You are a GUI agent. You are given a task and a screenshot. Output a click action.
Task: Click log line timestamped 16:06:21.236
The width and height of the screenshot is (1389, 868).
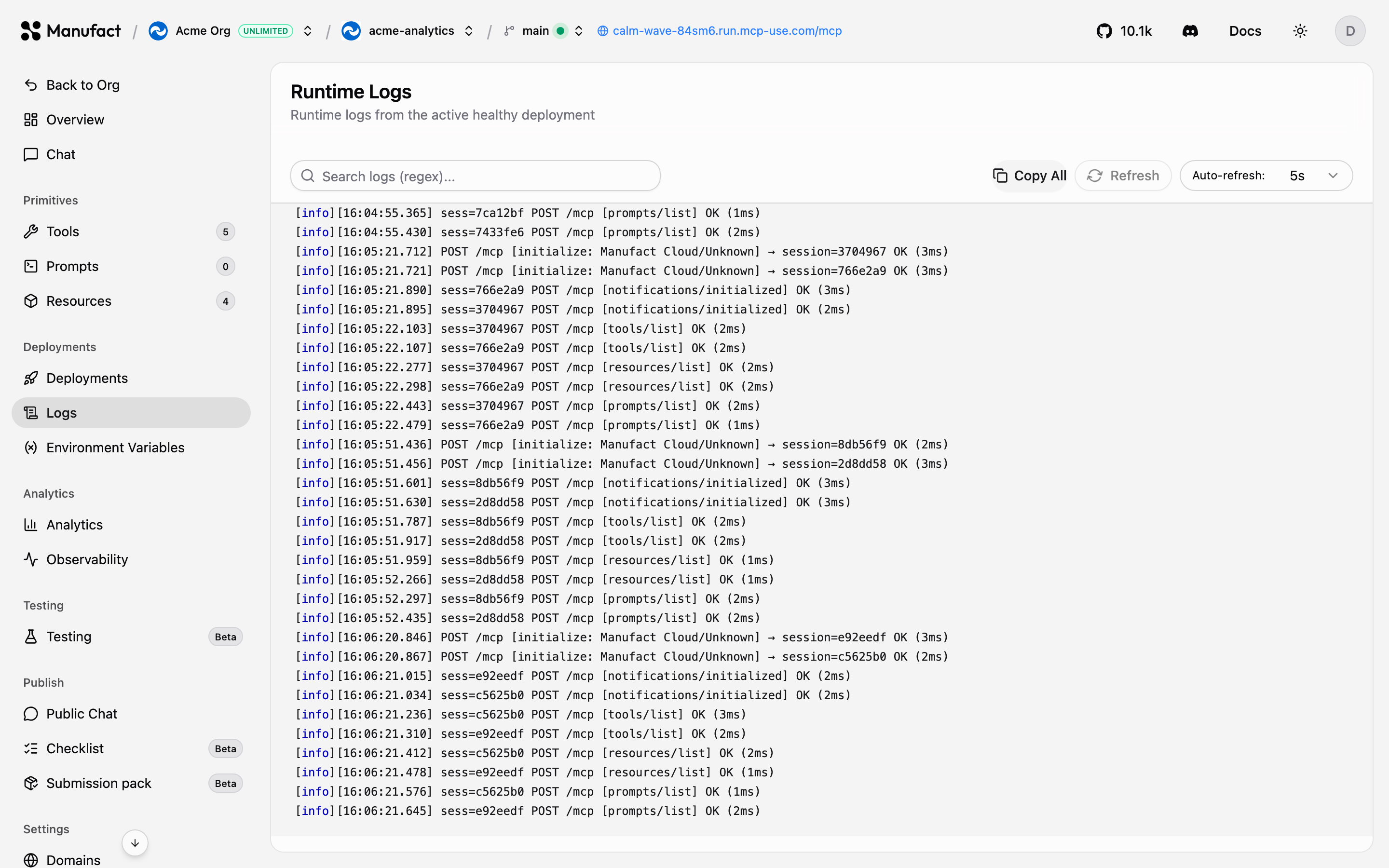pos(520,714)
